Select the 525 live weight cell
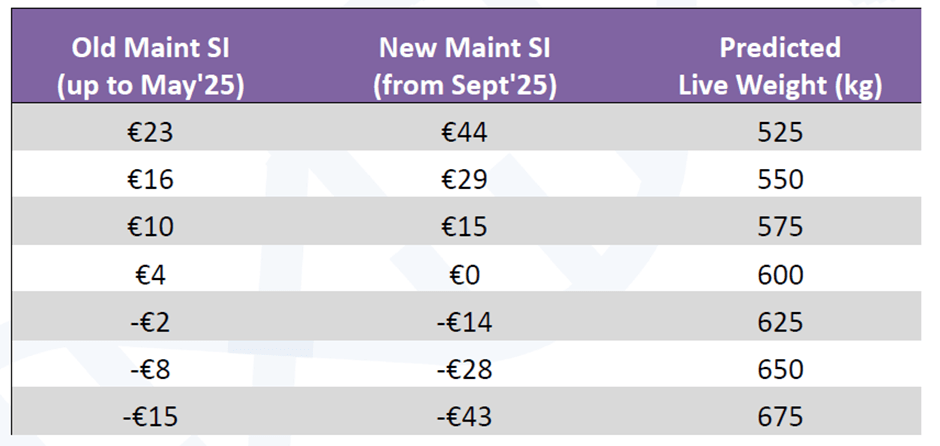 click(x=780, y=132)
